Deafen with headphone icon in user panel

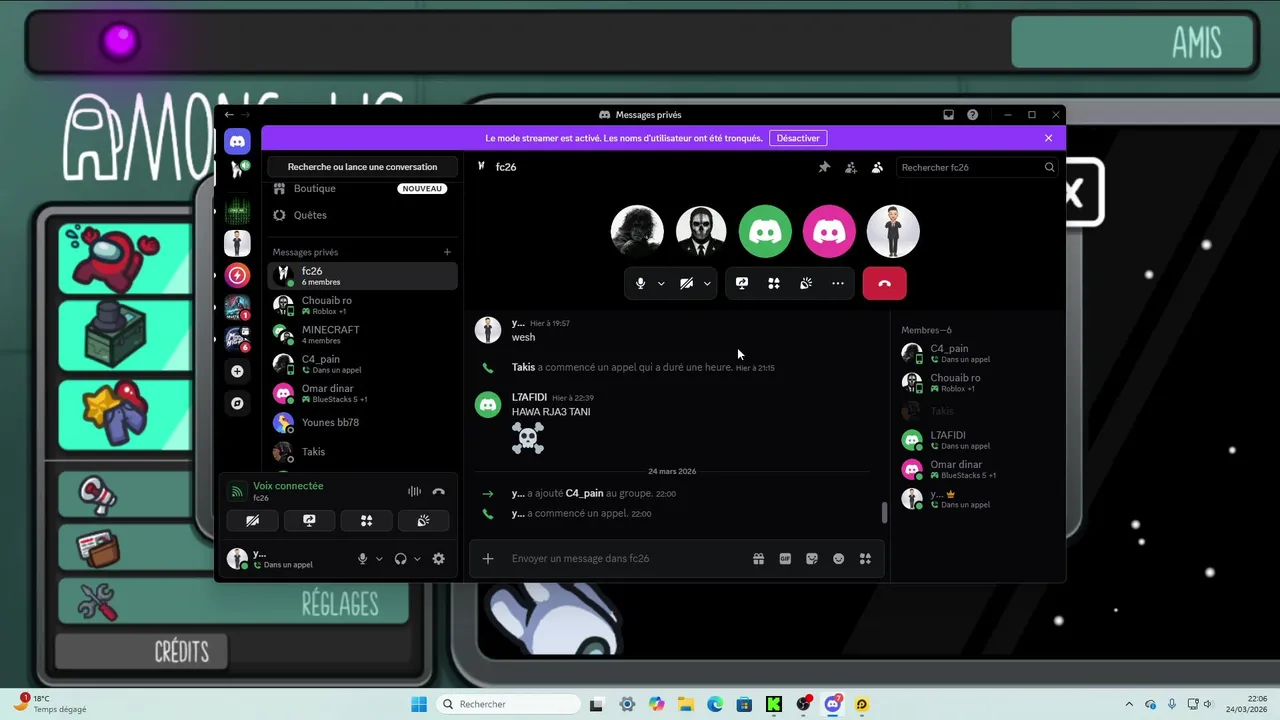click(401, 559)
